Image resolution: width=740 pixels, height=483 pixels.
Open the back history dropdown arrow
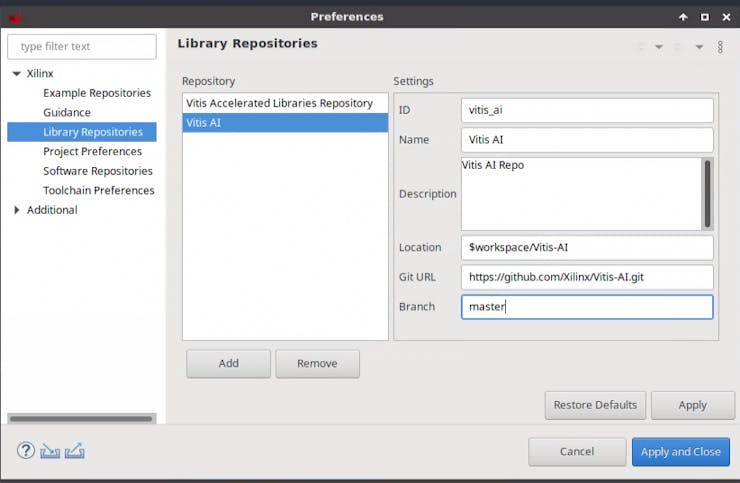pyautogui.click(x=659, y=47)
